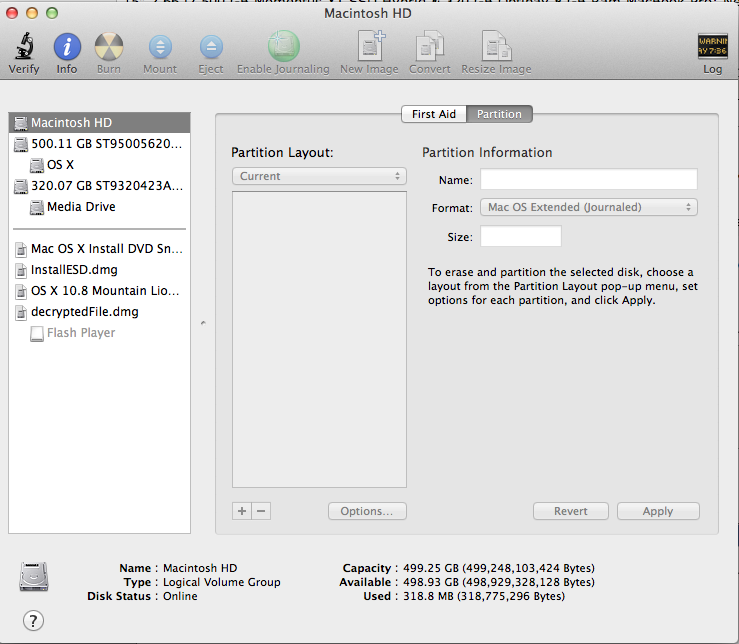Click the Capacity value 499.25 GB
The height and width of the screenshot is (644, 739).
tap(499, 568)
